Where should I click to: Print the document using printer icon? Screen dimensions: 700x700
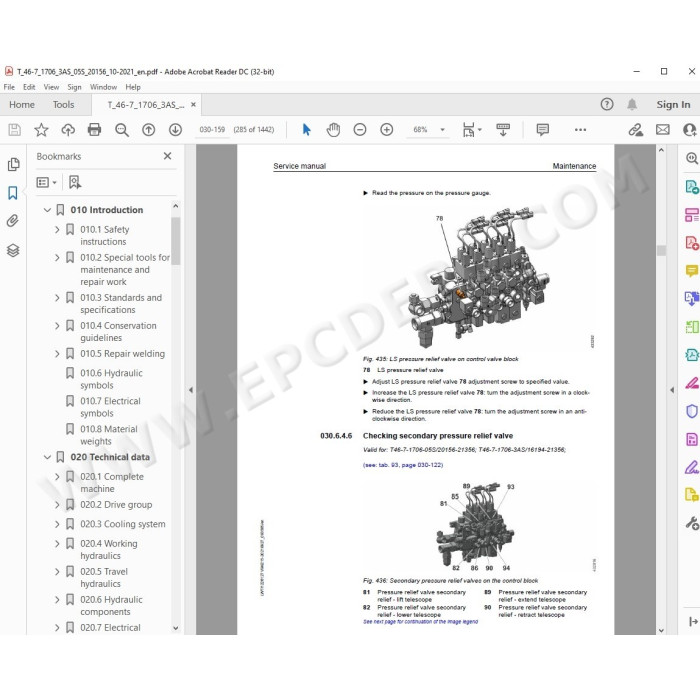[x=95, y=130]
